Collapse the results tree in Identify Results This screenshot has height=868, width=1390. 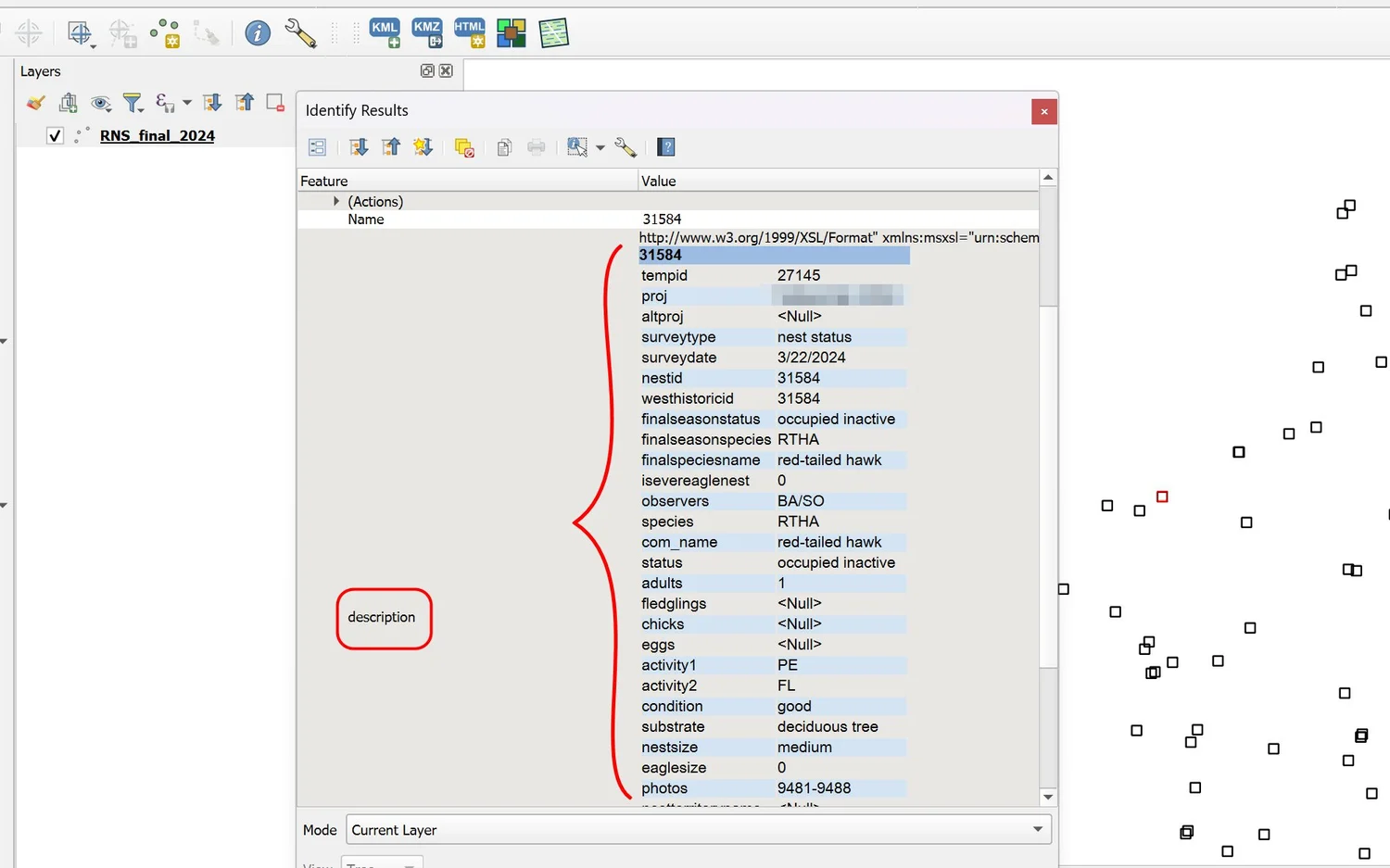[x=390, y=146]
